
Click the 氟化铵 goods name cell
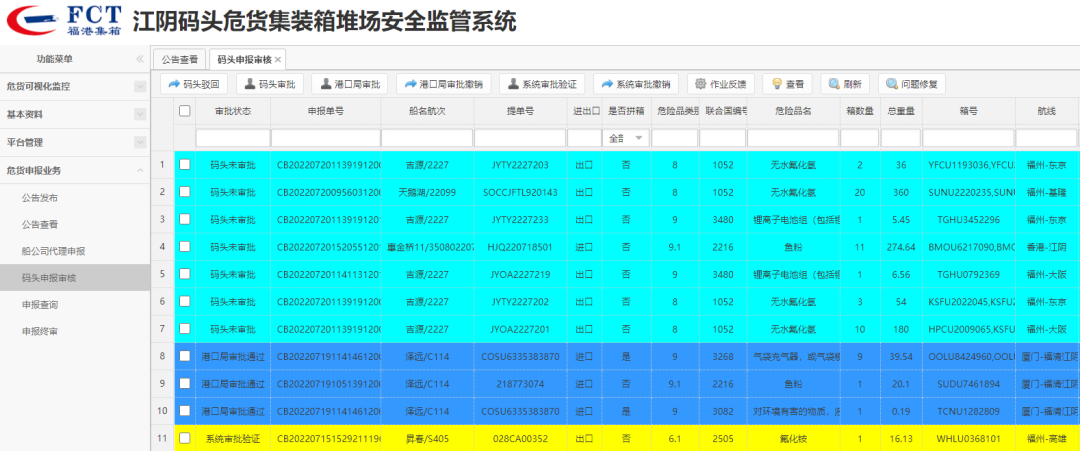793,438
